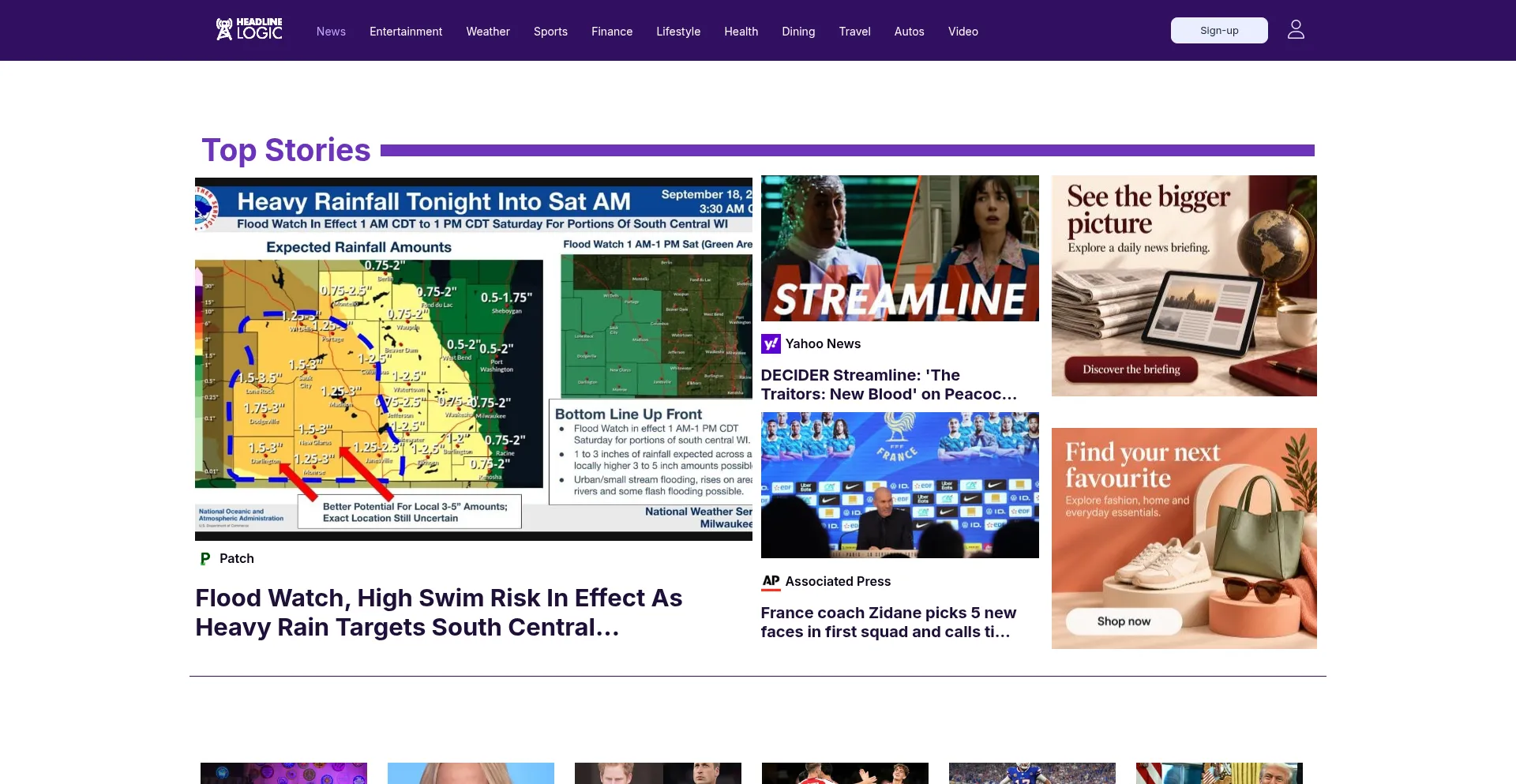Go to Health section
Viewport: 1516px width, 784px height.
pos(741,32)
